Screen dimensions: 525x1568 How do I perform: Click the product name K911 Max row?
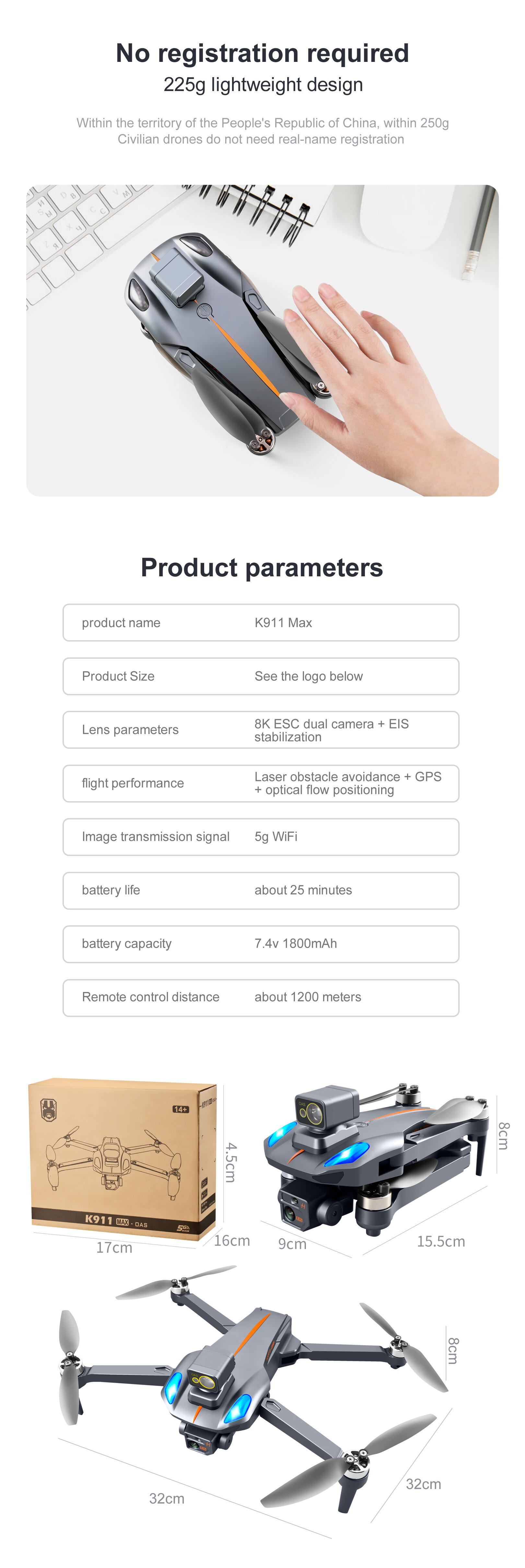[261, 623]
